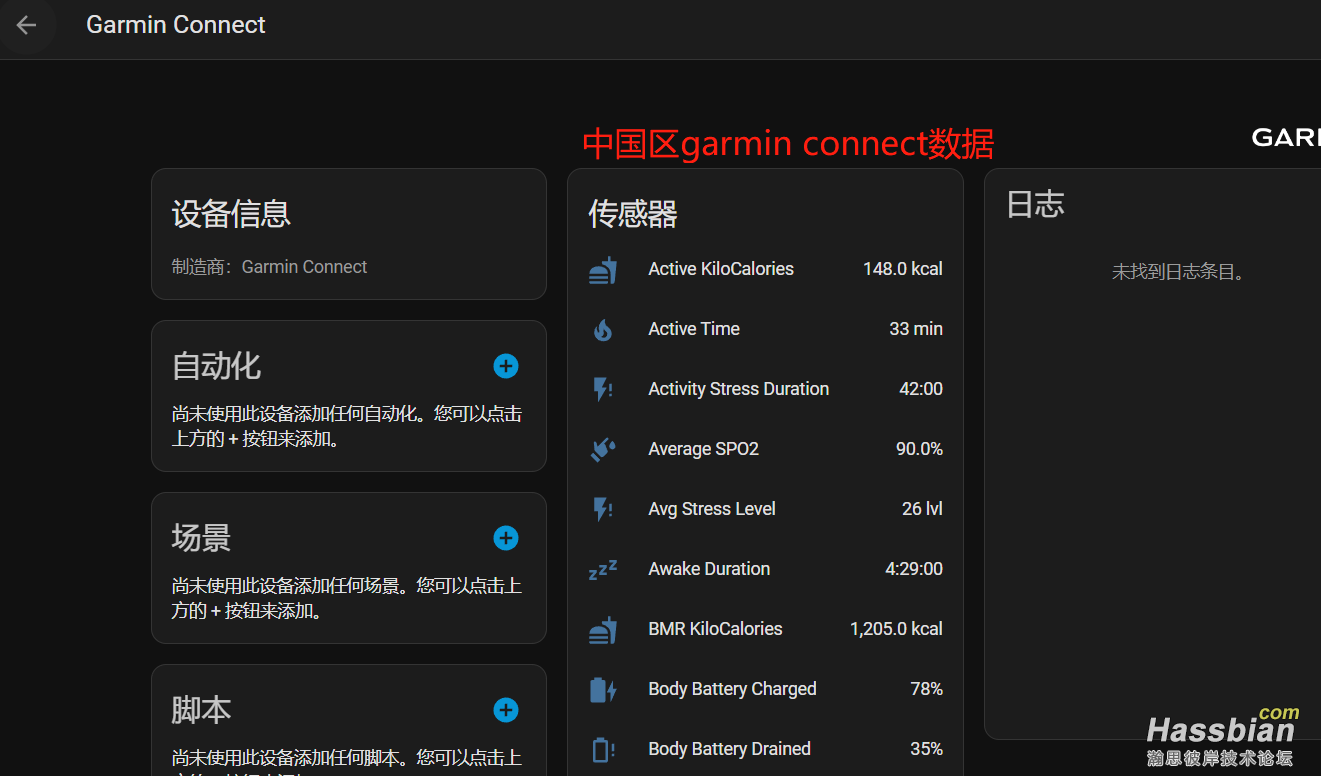Click the 26 lvl value

point(922,509)
